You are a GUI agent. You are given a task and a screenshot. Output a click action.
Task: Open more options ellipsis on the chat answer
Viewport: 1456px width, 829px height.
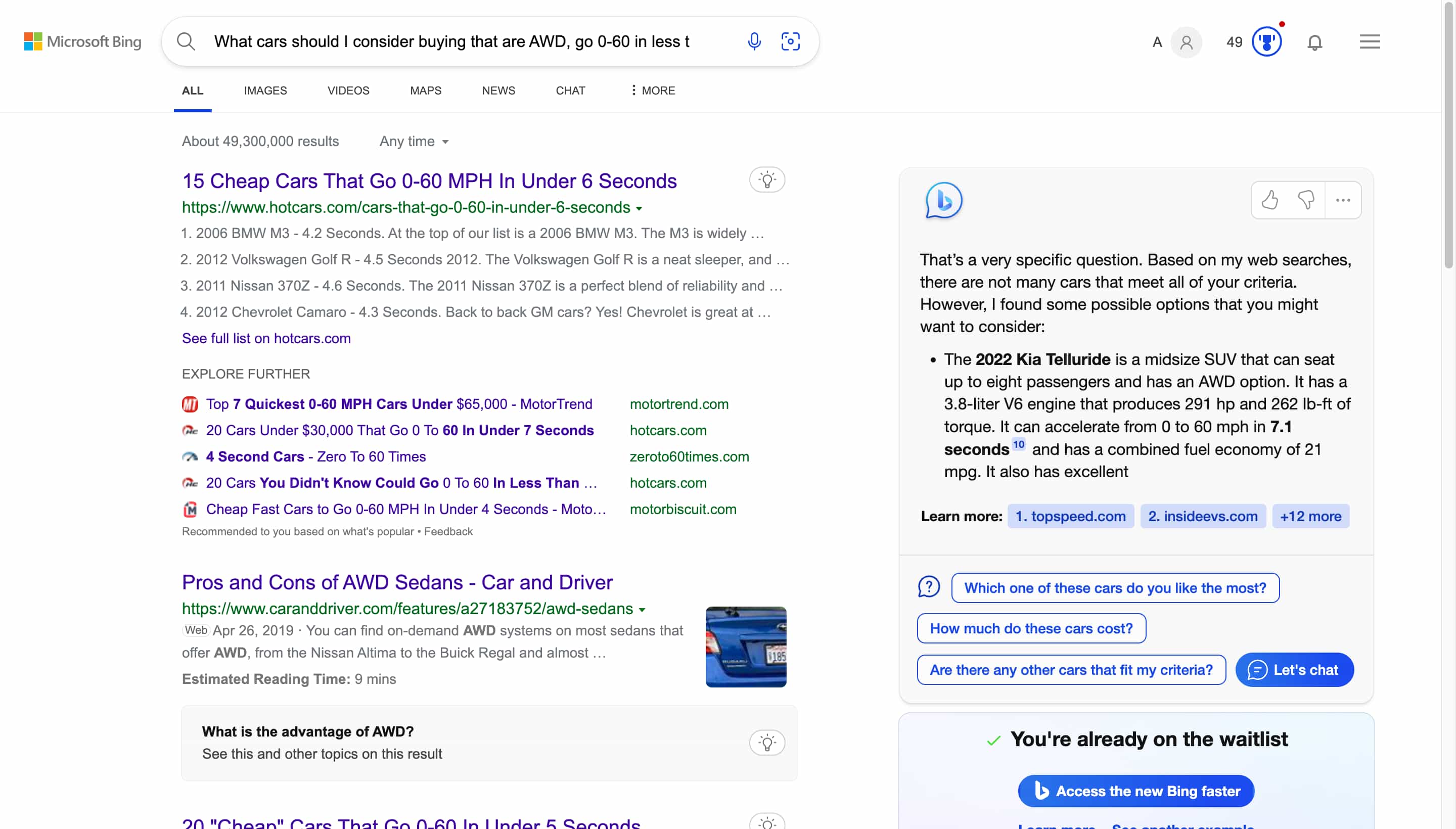(1343, 200)
